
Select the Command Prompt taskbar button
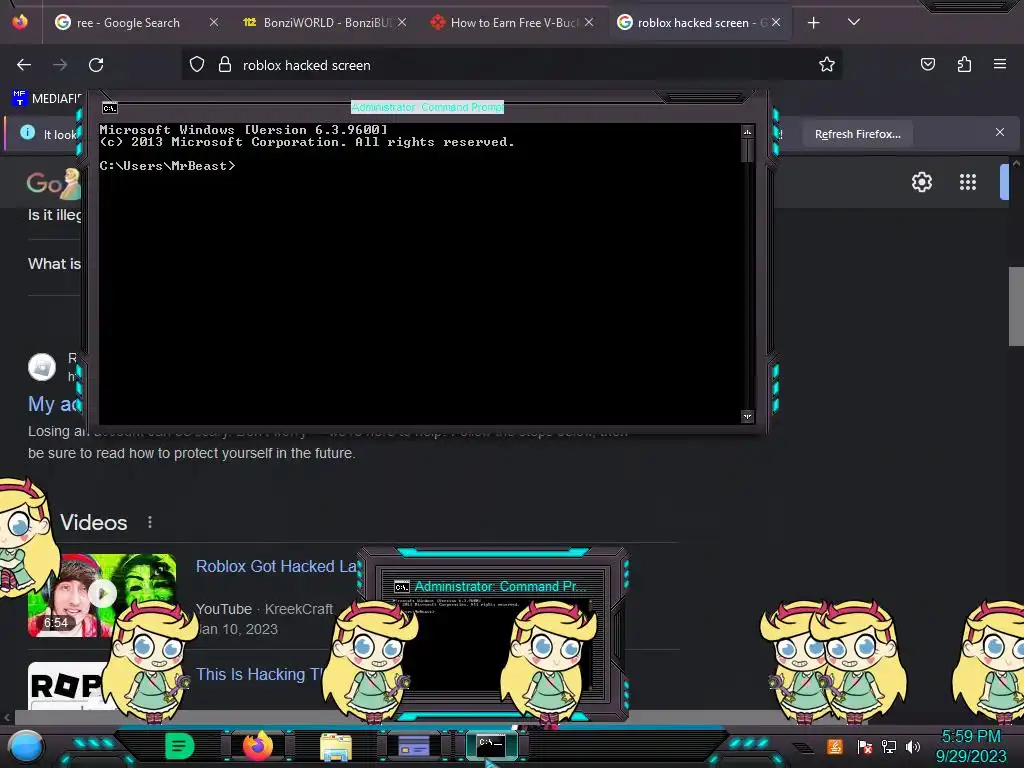[x=492, y=744]
